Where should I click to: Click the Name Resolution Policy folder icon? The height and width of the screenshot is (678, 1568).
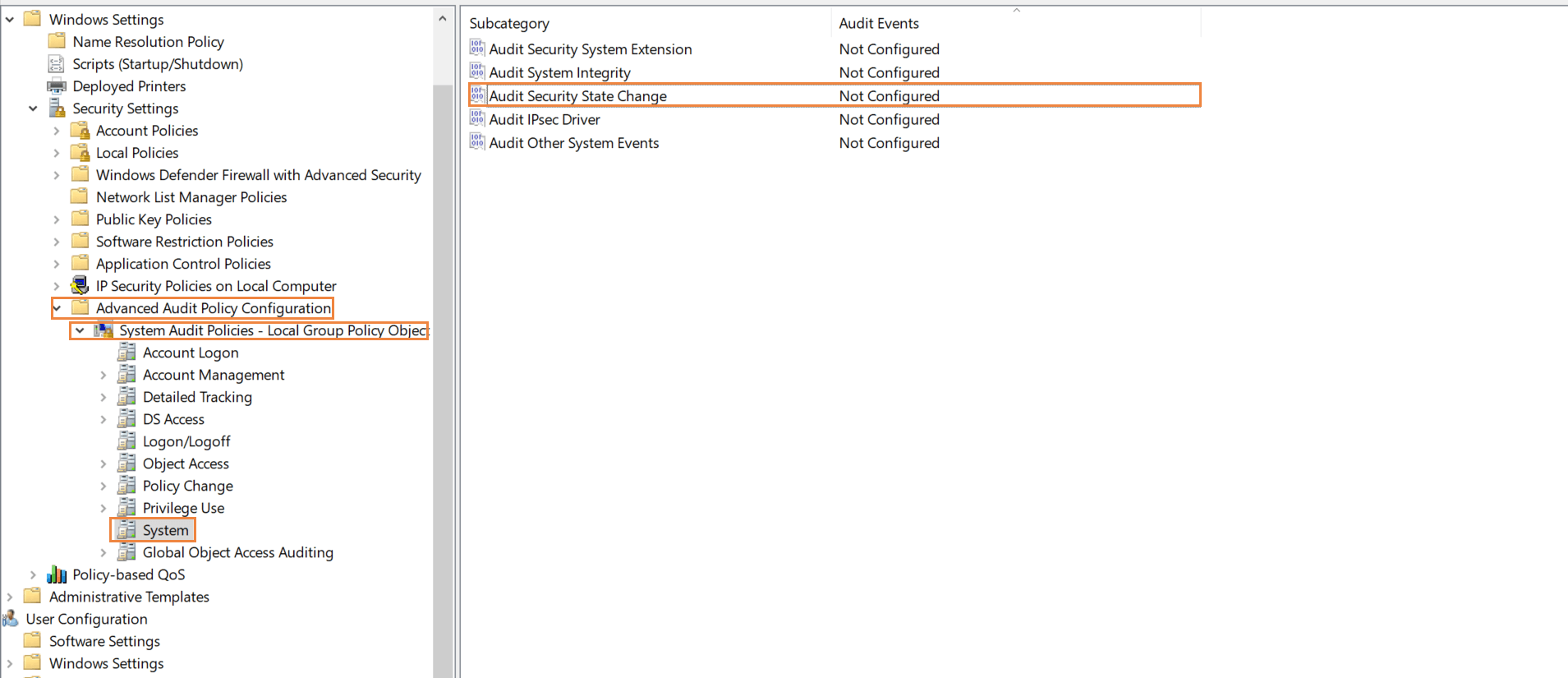click(57, 41)
